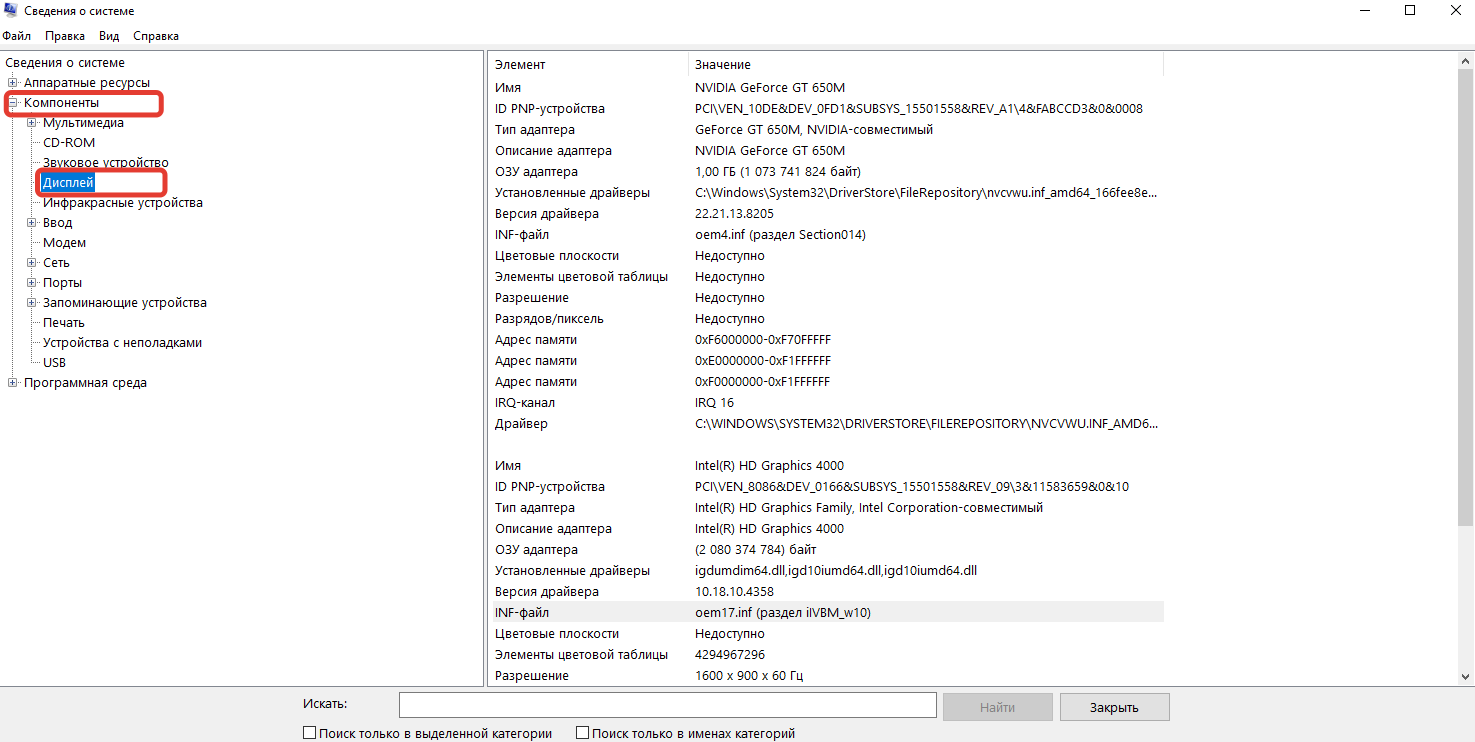Viewport: 1475px width, 742px height.
Task: Select Звуковое устройство in the tree
Action: (x=106, y=163)
